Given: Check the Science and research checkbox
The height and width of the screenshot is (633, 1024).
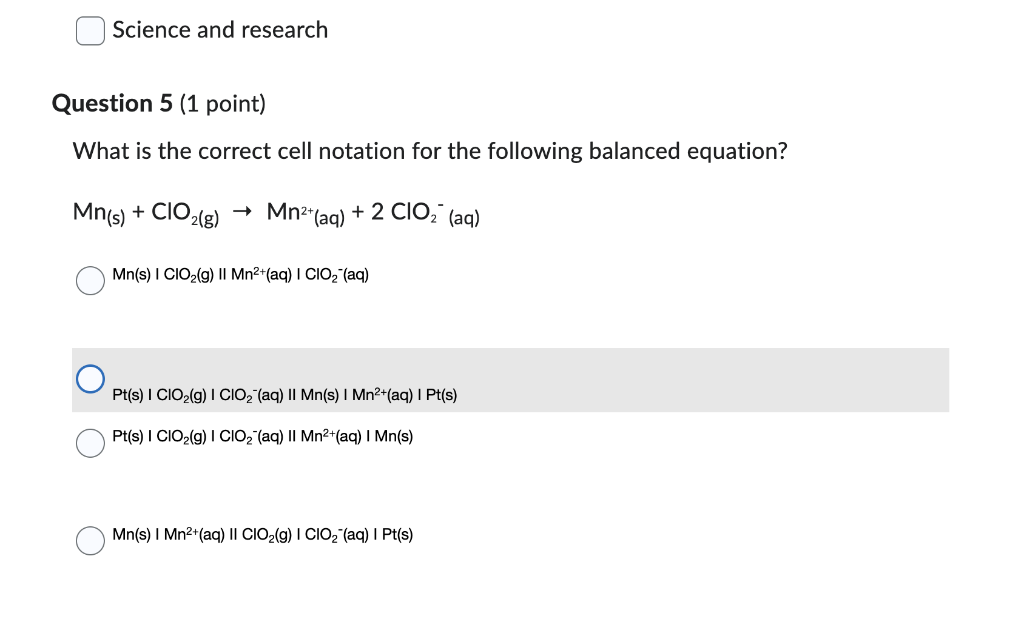Looking at the screenshot, I should pyautogui.click(x=90, y=31).
